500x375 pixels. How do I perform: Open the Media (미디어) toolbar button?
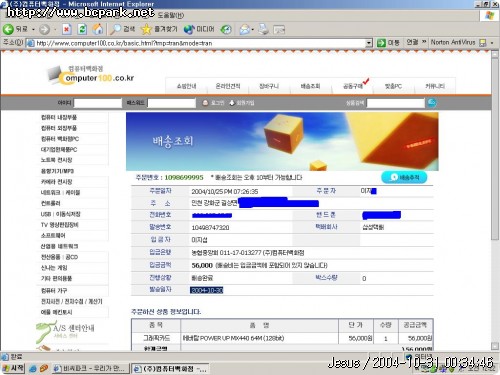199,29
